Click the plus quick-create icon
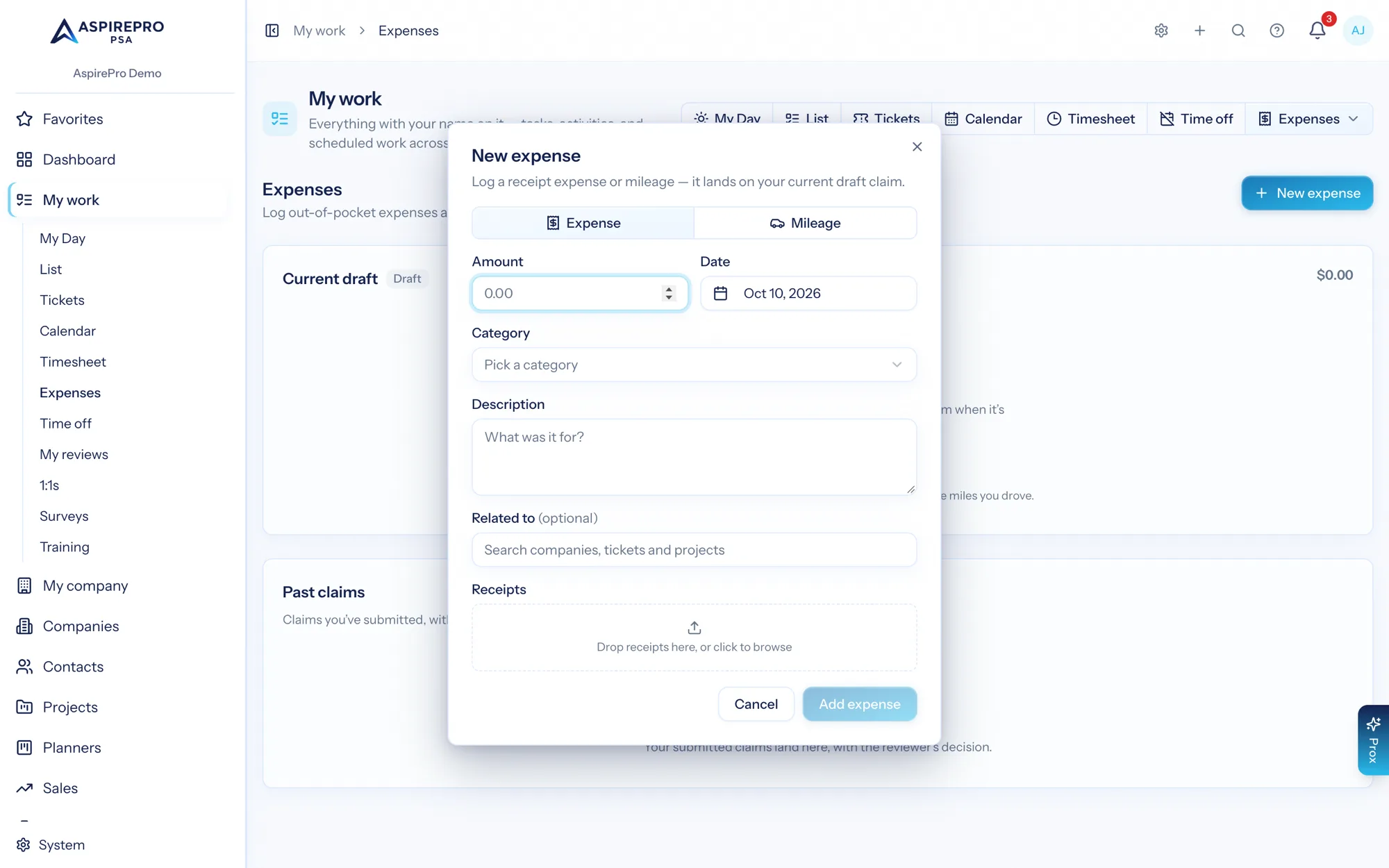1389x868 pixels. coord(1199,31)
